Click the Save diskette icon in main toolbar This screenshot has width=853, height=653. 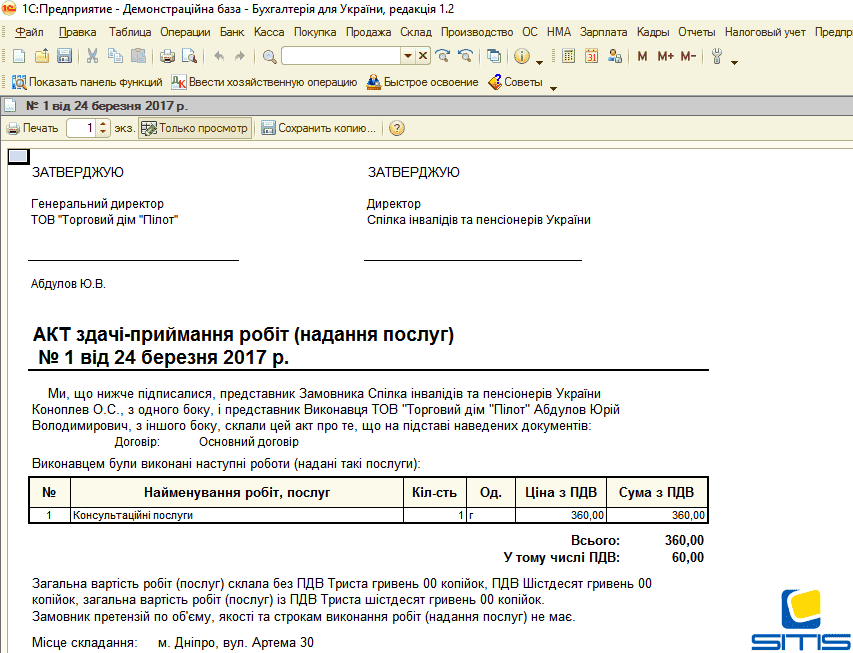(x=64, y=56)
